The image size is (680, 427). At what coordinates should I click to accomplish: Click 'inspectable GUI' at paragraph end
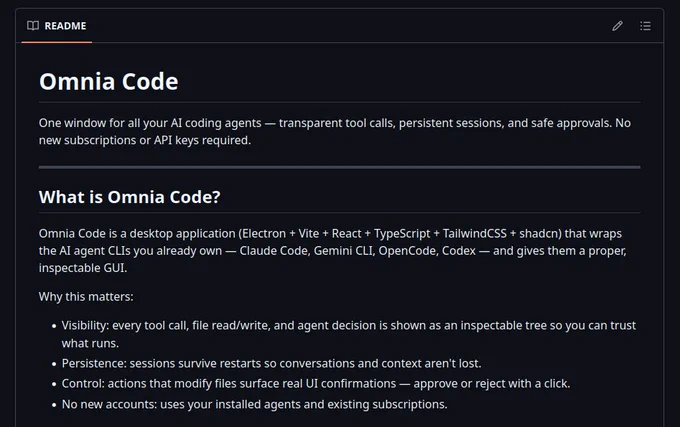tap(83, 268)
